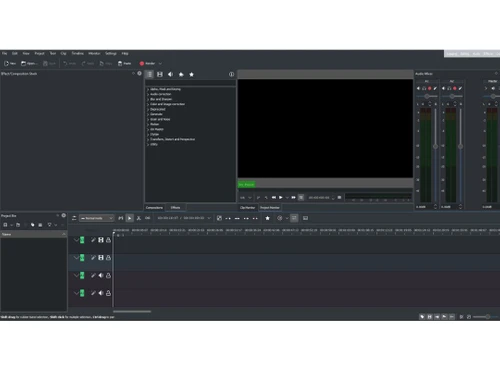
Task: Click the timeline horizontal scrollbar
Action: tap(132, 312)
